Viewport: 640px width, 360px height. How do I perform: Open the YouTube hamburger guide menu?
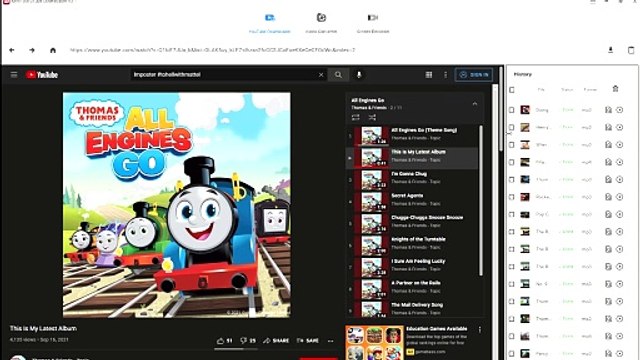pyautogui.click(x=14, y=75)
